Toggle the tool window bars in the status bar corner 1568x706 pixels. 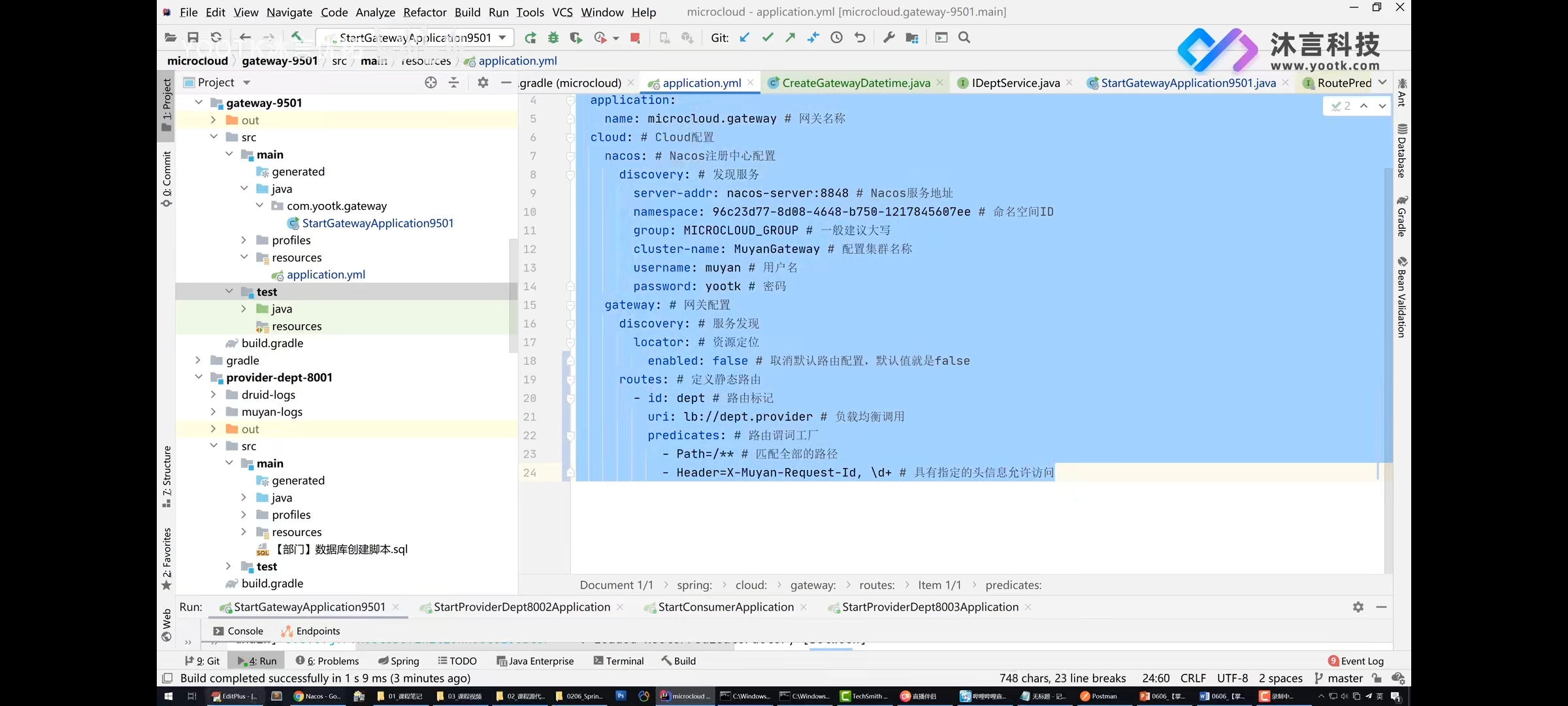click(167, 678)
